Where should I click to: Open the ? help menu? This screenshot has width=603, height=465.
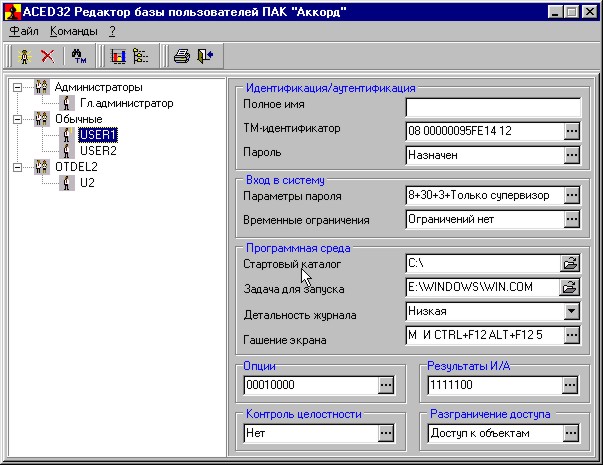point(112,31)
